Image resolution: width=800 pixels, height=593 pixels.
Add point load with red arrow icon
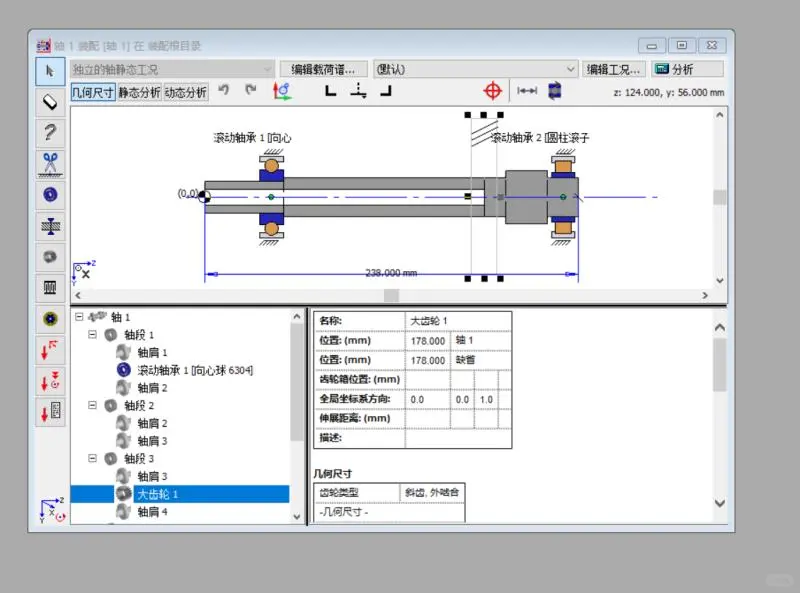click(x=50, y=350)
